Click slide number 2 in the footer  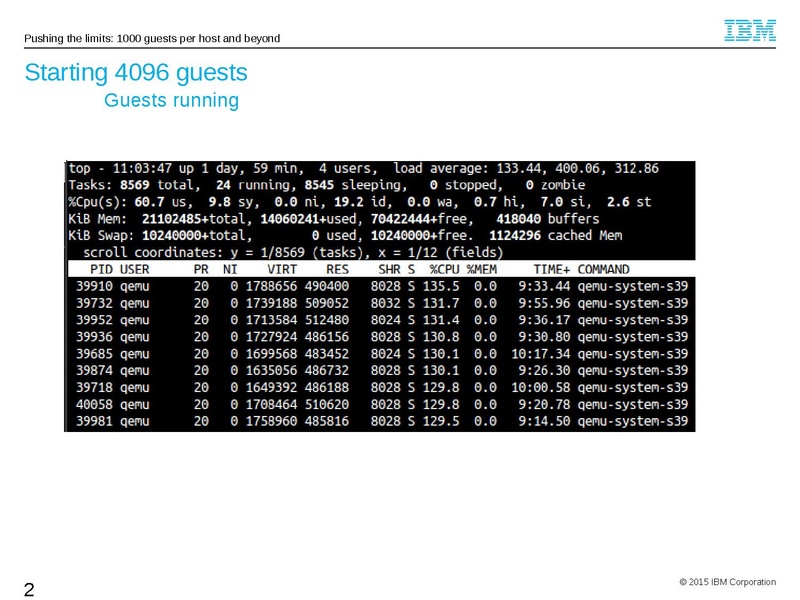[29, 589]
